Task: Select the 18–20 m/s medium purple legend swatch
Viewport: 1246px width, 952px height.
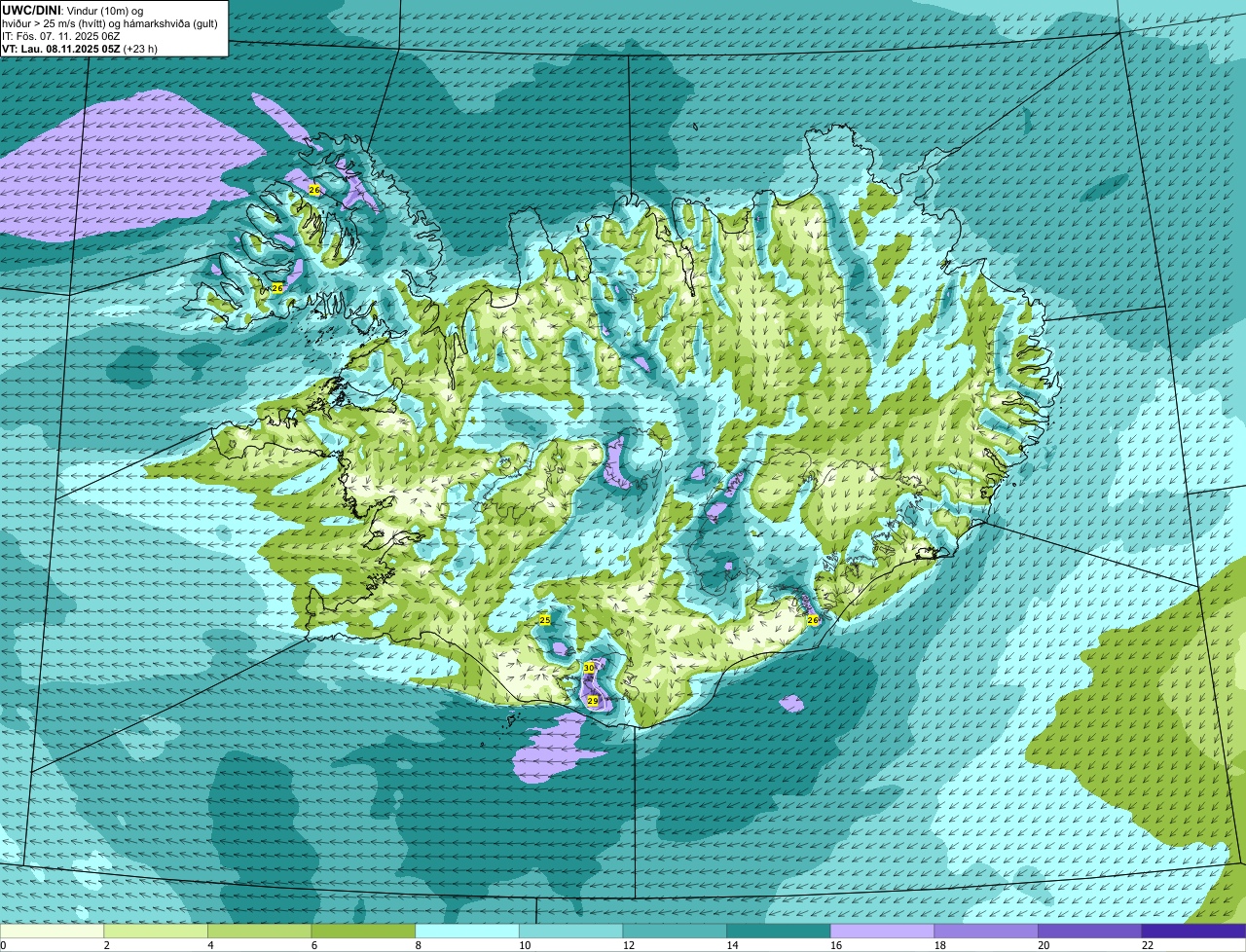Action: click(x=986, y=931)
